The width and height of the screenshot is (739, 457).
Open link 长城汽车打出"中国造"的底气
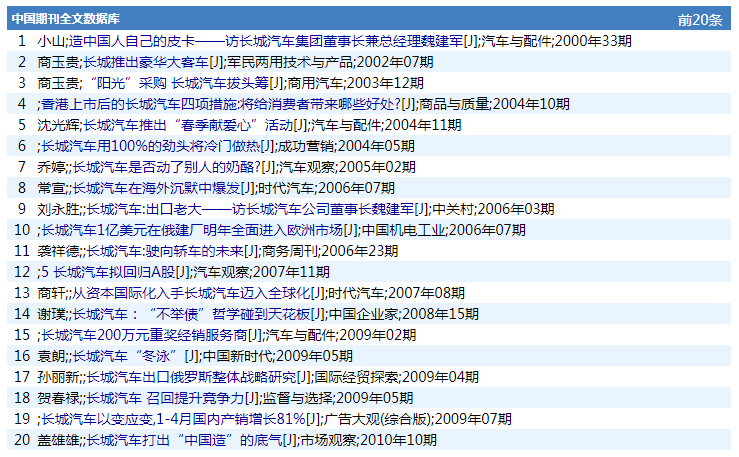184,440
